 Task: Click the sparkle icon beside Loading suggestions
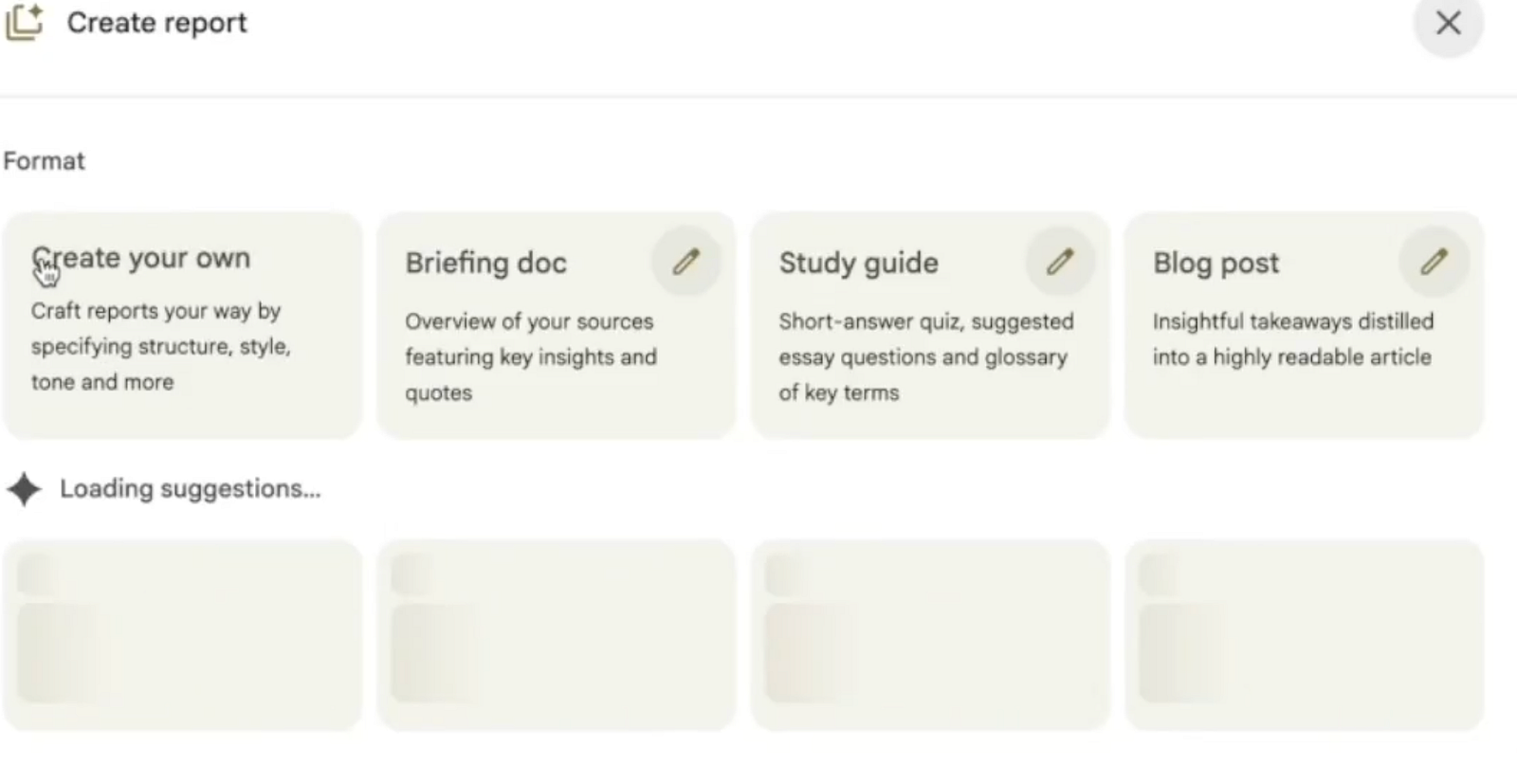[x=25, y=489]
